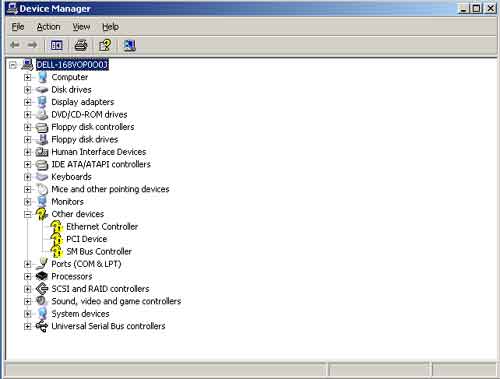This screenshot has height=379, width=500.
Task: Close the Device Manager window
Action: [x=490, y=8]
